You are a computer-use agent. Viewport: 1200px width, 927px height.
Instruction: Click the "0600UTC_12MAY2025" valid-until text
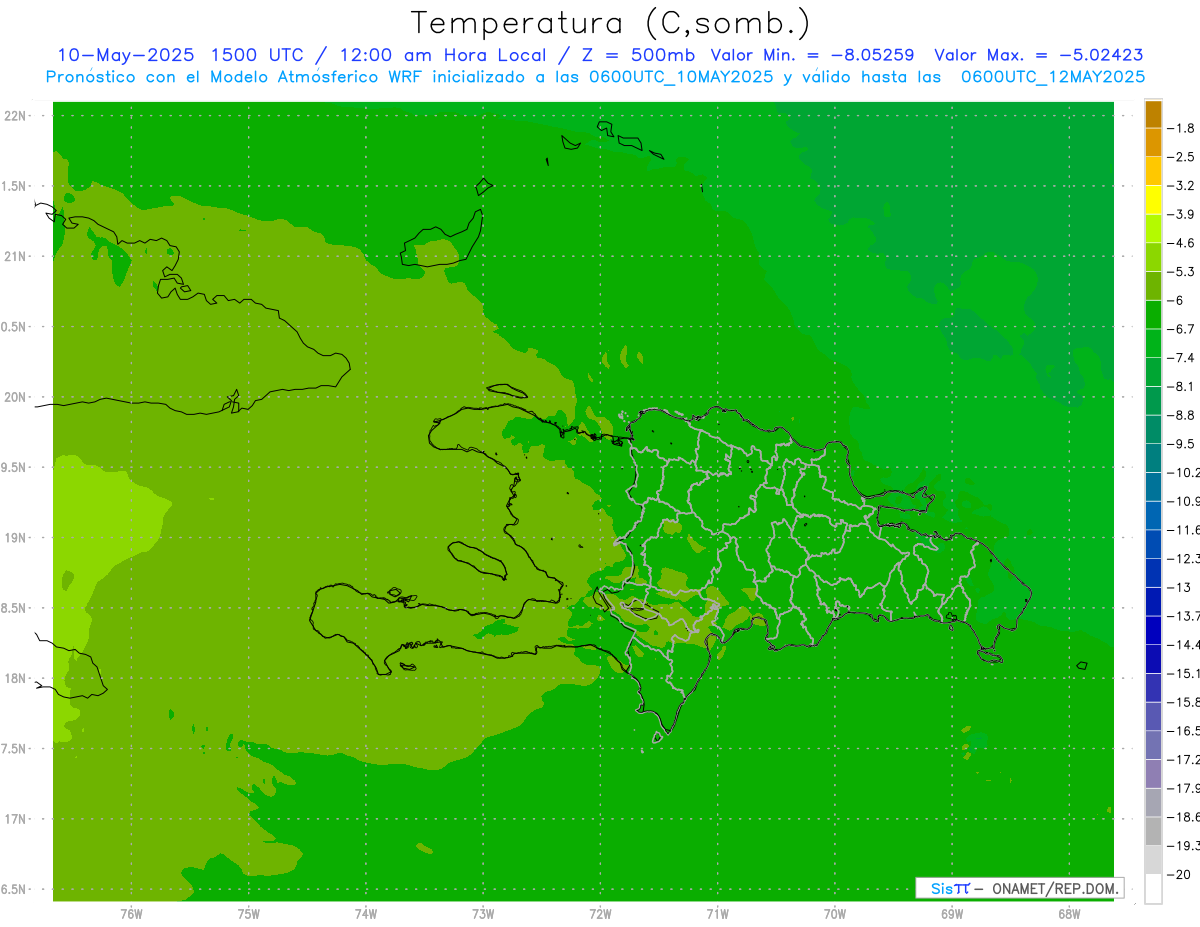[1053, 77]
